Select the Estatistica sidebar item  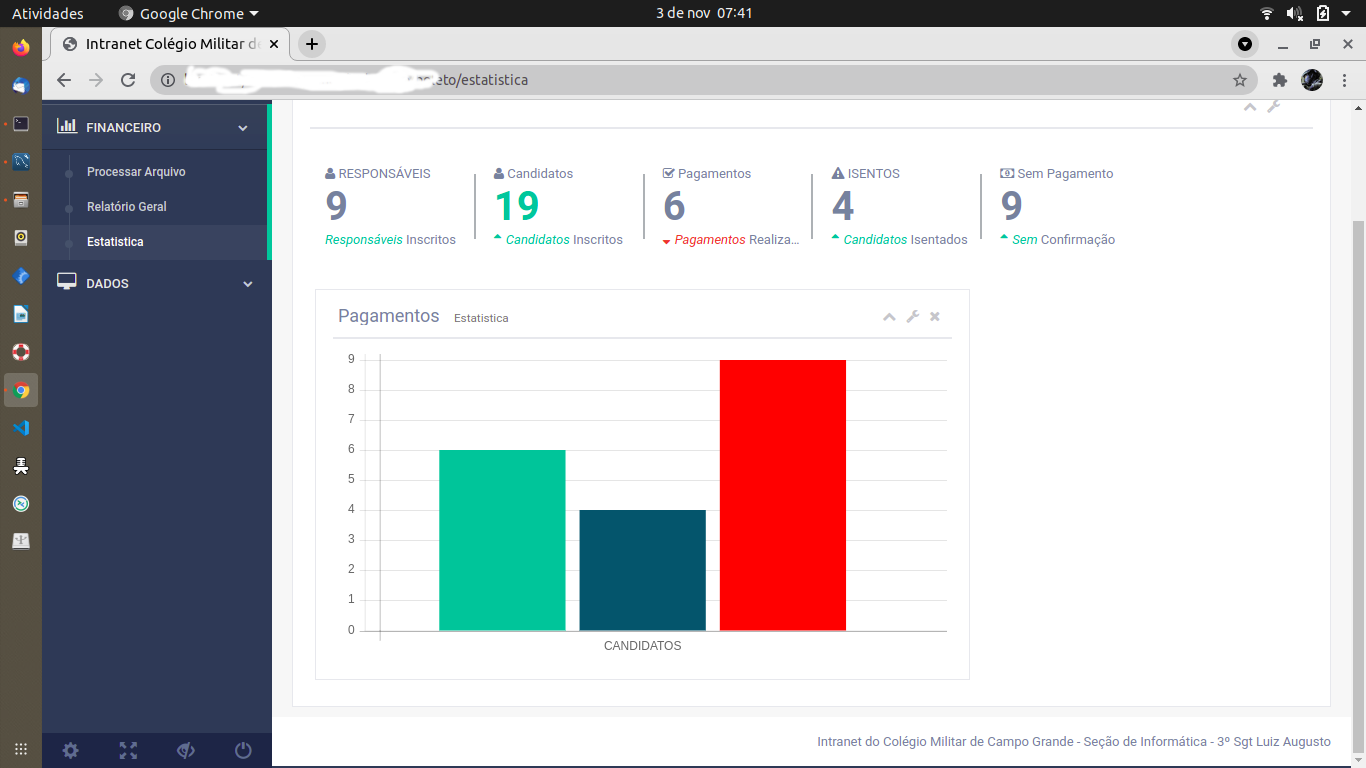coord(115,242)
